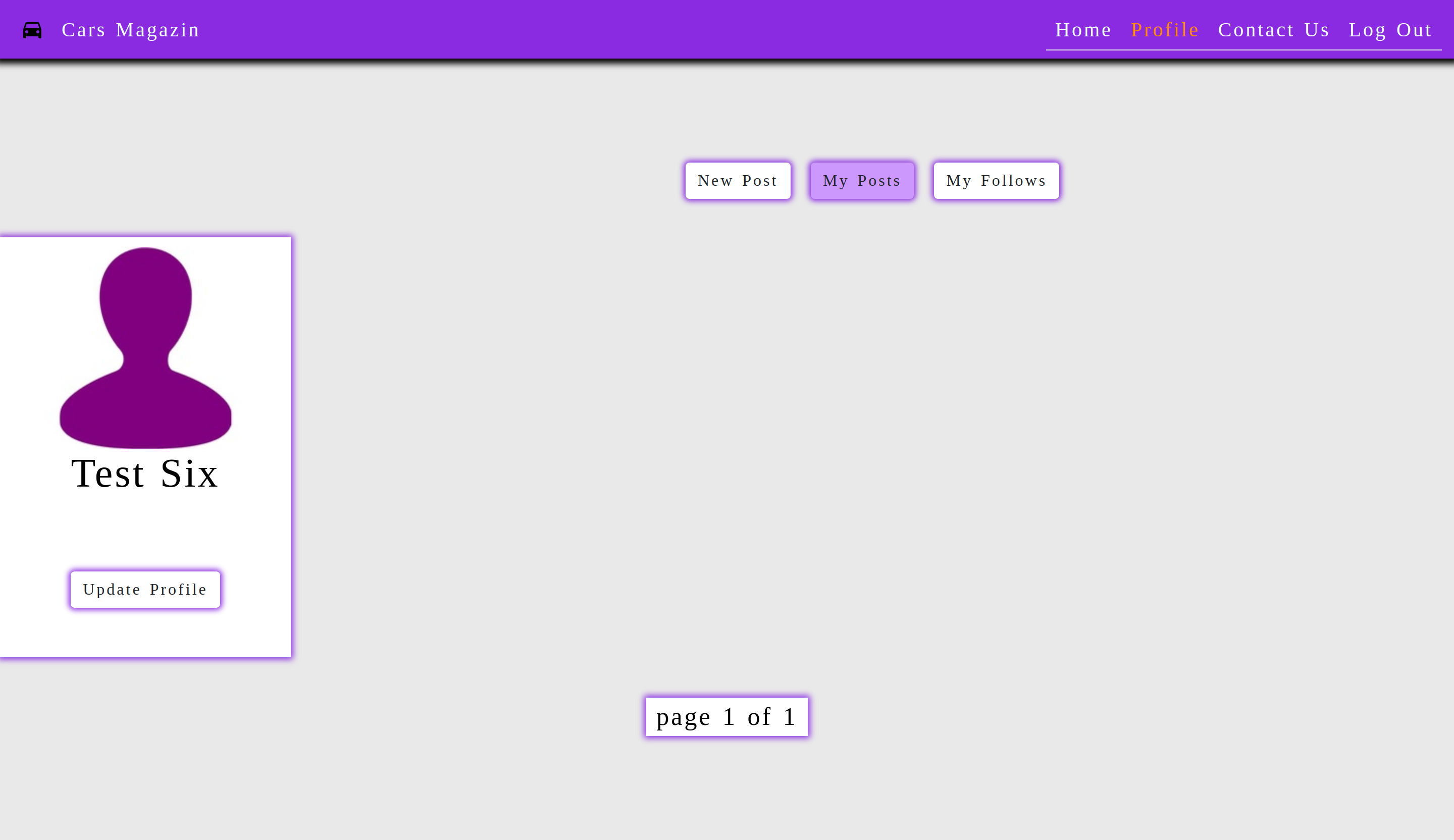1454x840 pixels.
Task: Click the purple profile silhouette image
Action: point(145,346)
